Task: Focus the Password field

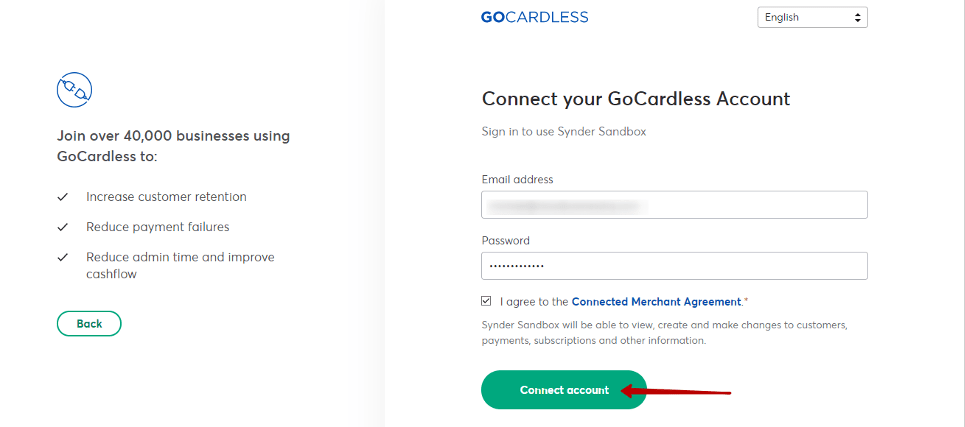Action: 674,266
